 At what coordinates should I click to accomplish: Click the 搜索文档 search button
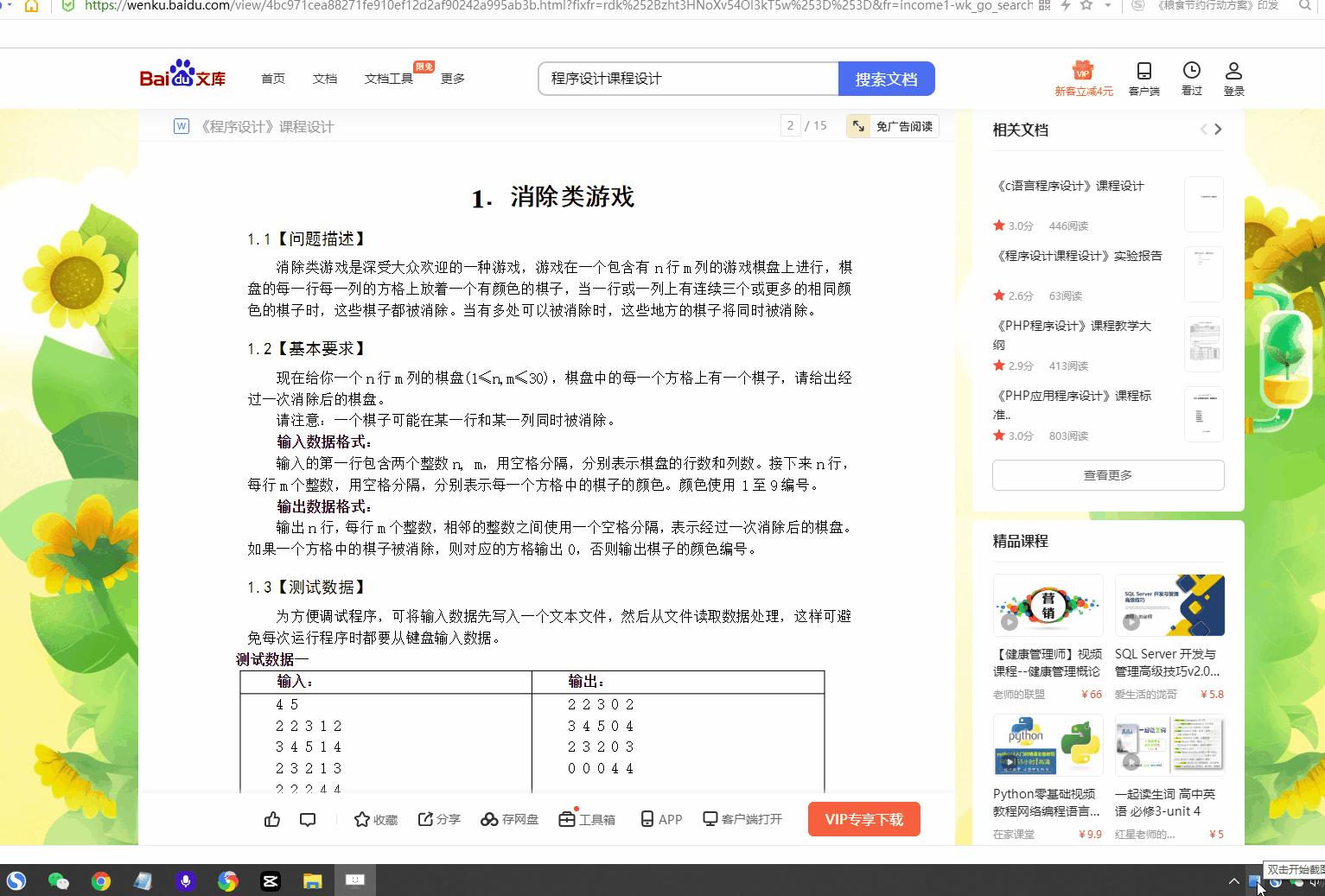pos(886,78)
